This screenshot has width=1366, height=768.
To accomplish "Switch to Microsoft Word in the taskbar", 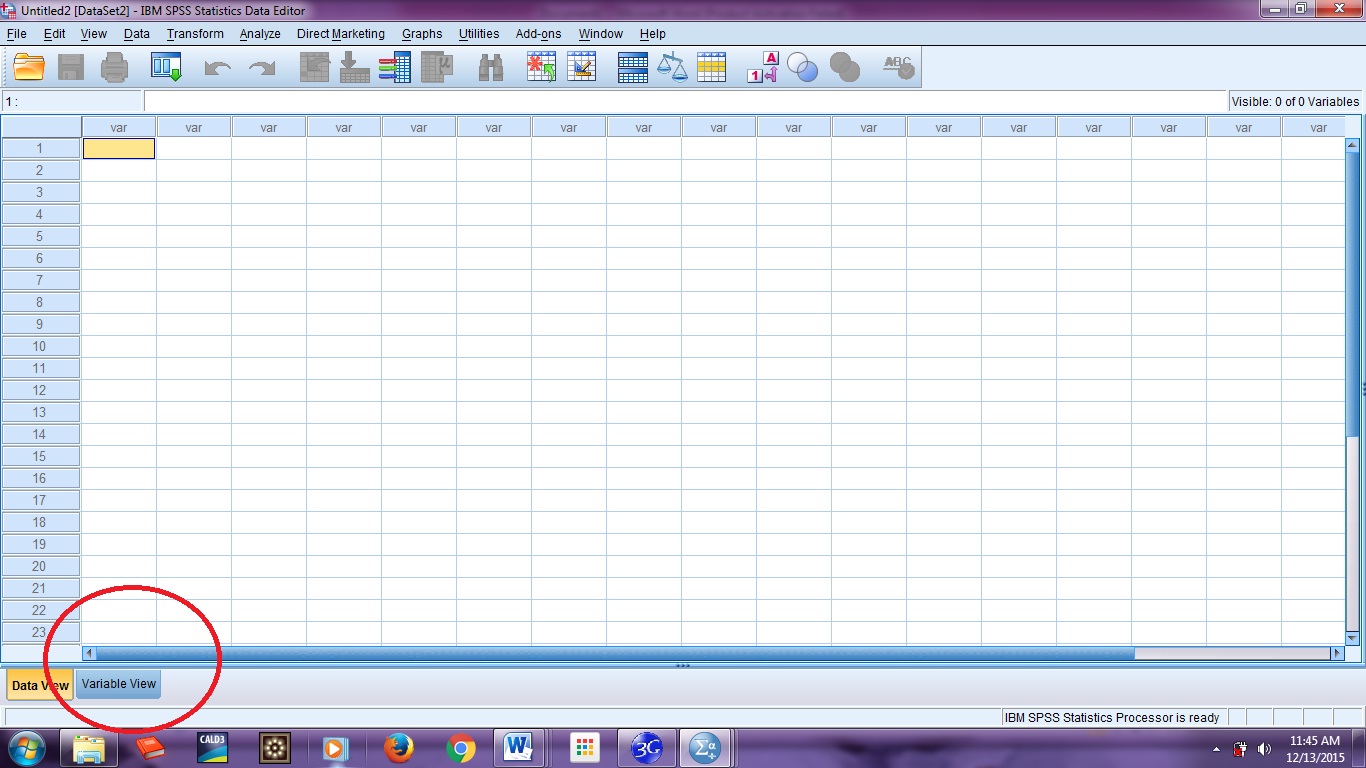I will 518,748.
